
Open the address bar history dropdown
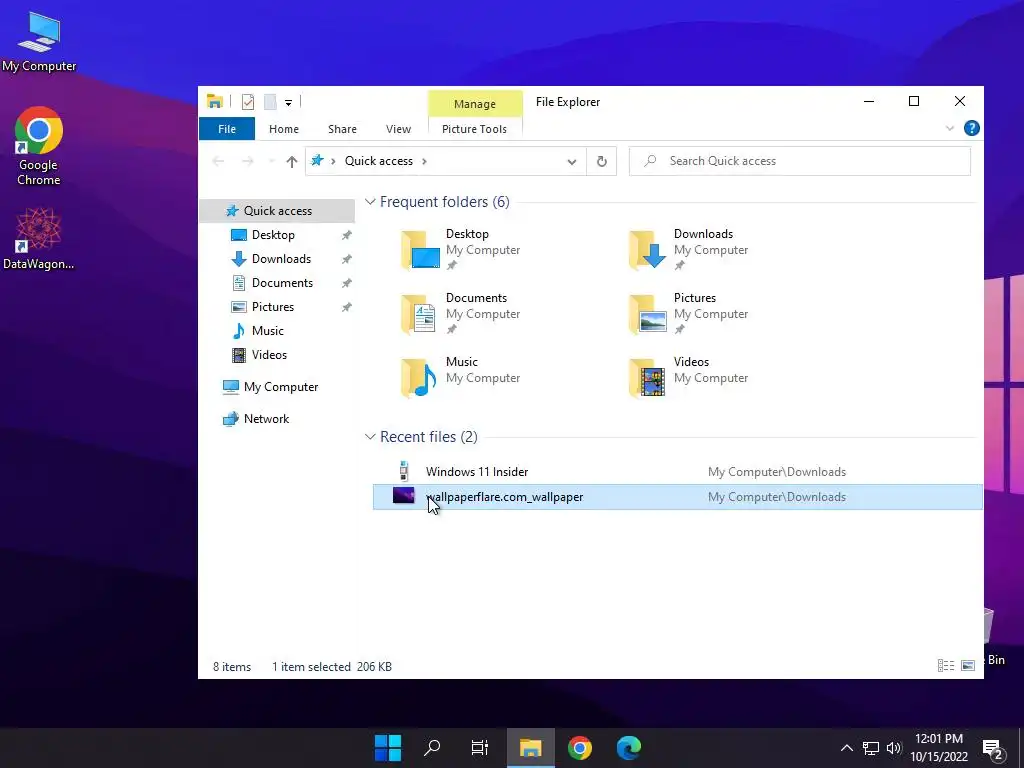tap(571, 161)
